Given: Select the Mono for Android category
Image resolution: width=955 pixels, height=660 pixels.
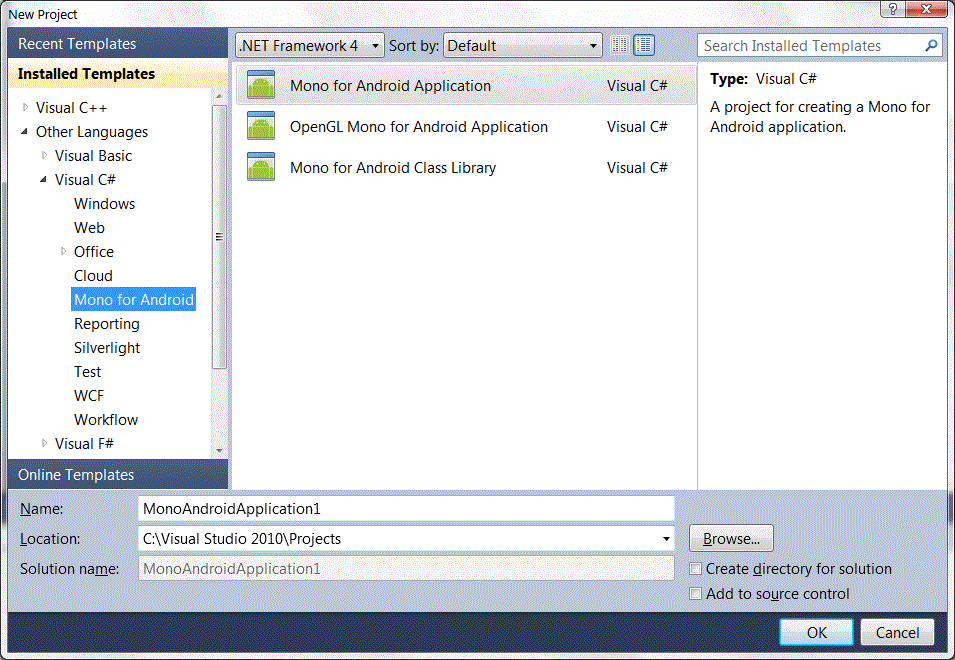Looking at the screenshot, I should 133,299.
